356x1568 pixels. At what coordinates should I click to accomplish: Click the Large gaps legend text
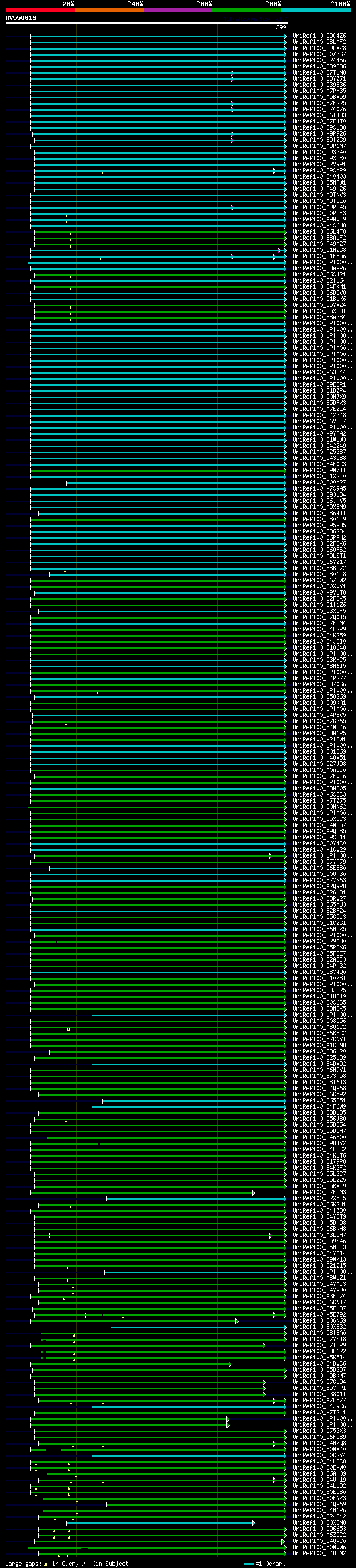[x=23, y=1563]
